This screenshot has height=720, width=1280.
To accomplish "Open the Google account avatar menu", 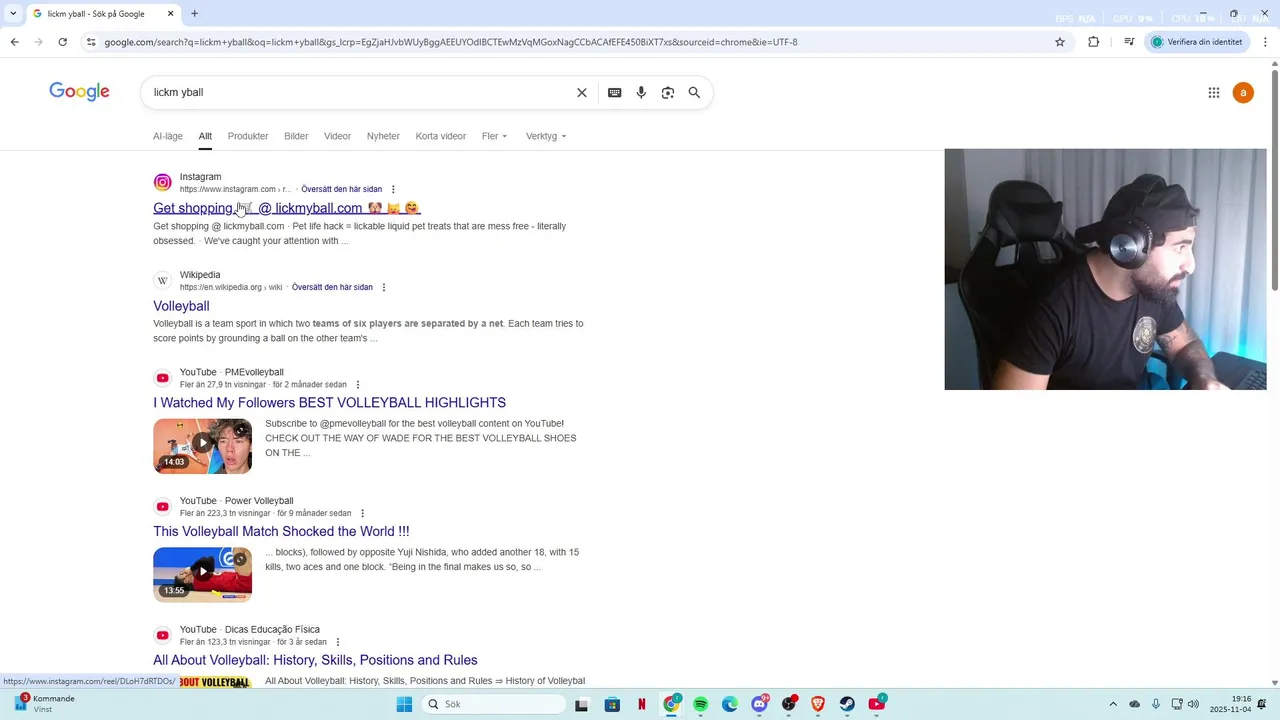I will click(1243, 93).
